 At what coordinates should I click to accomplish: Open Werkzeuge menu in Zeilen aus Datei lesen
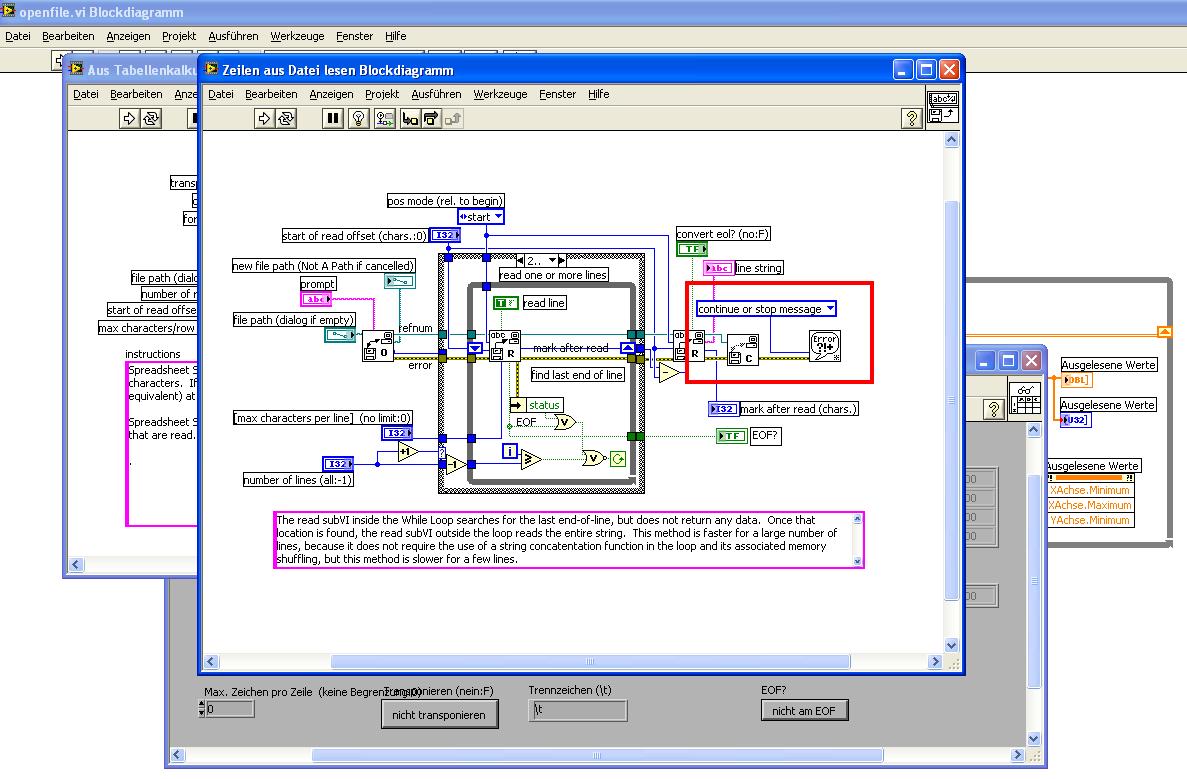(500, 94)
